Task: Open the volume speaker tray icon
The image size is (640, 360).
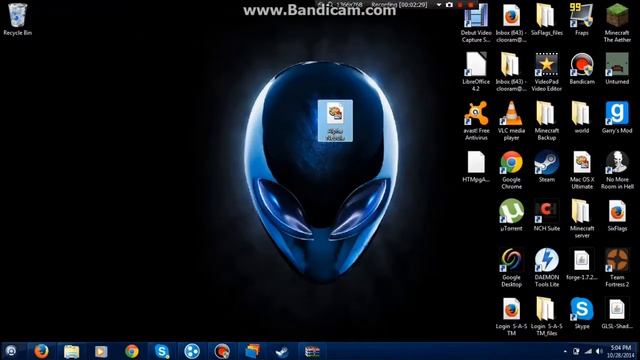Action: tap(599, 351)
